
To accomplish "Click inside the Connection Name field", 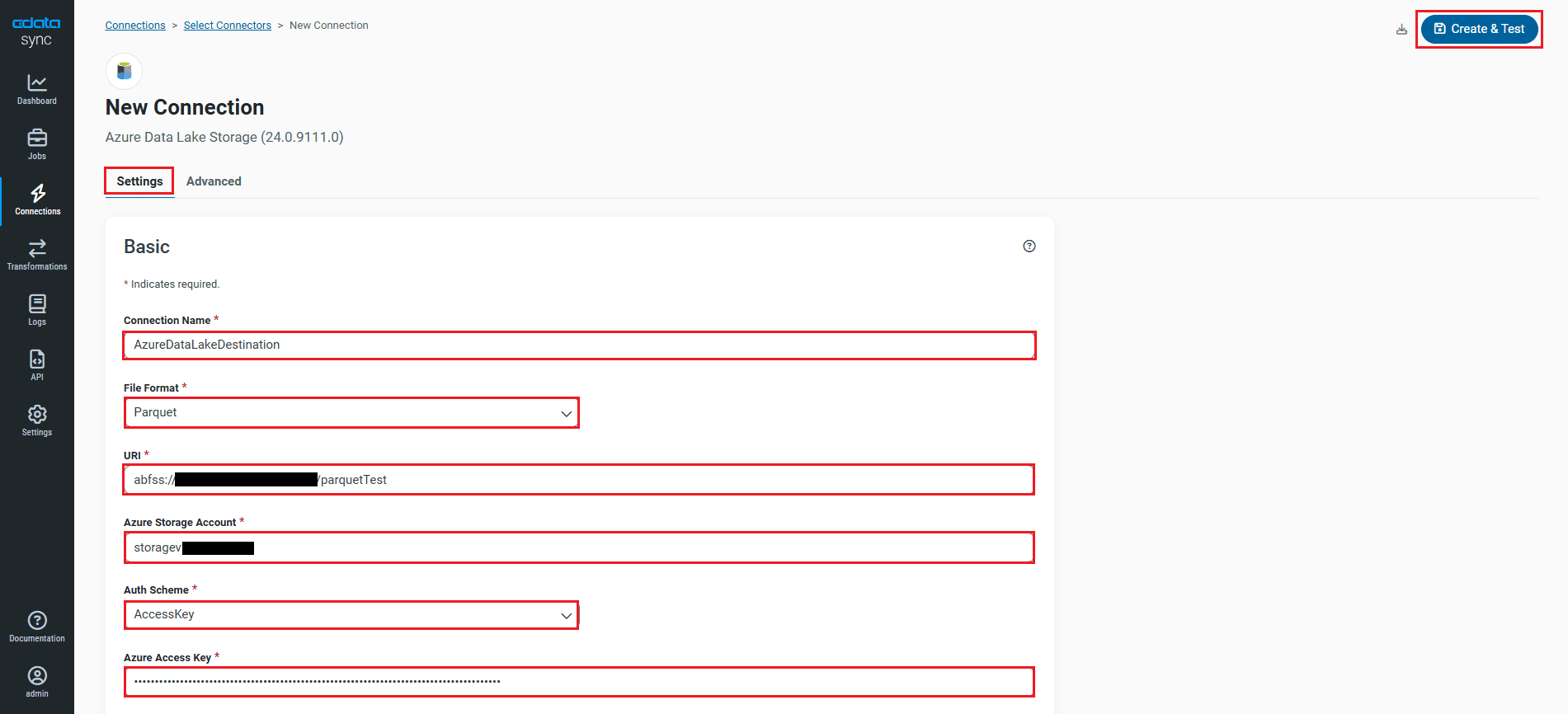I will pyautogui.click(x=577, y=345).
